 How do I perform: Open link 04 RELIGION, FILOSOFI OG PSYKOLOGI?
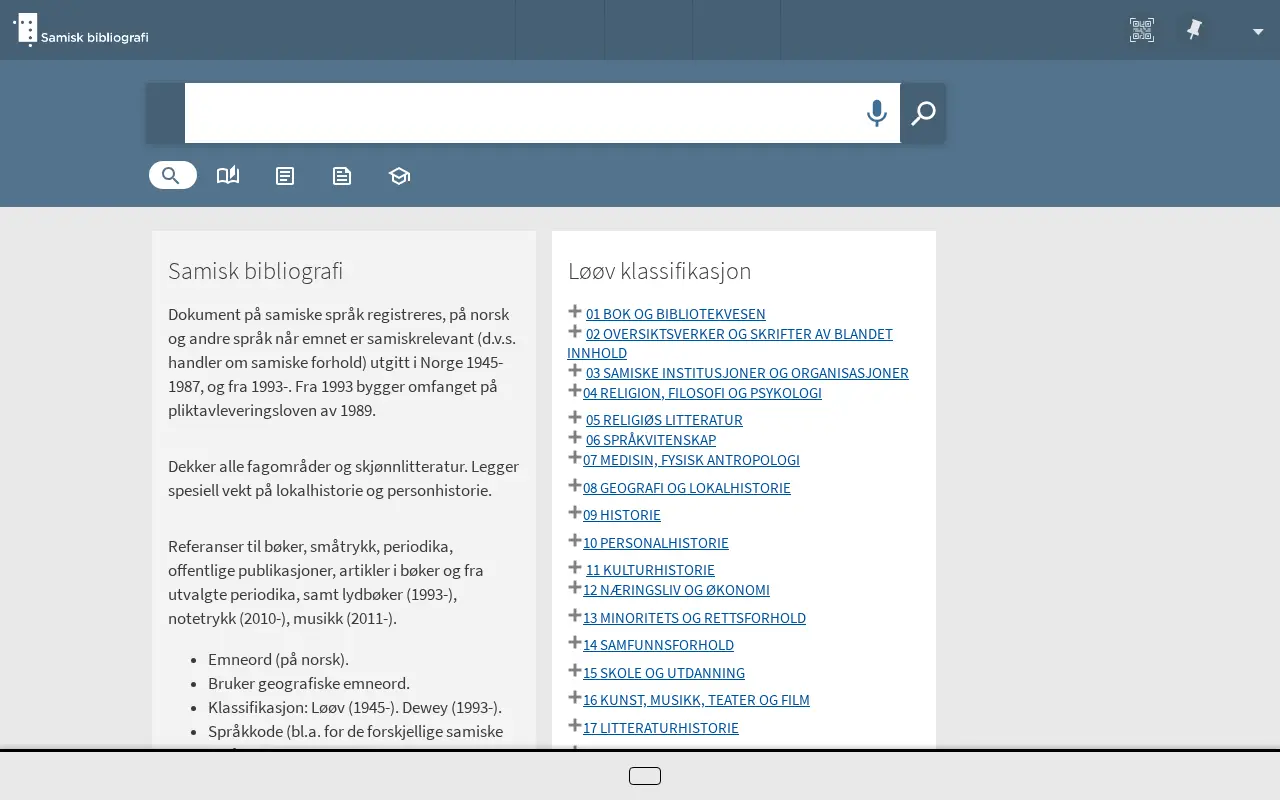pyautogui.click(x=702, y=393)
